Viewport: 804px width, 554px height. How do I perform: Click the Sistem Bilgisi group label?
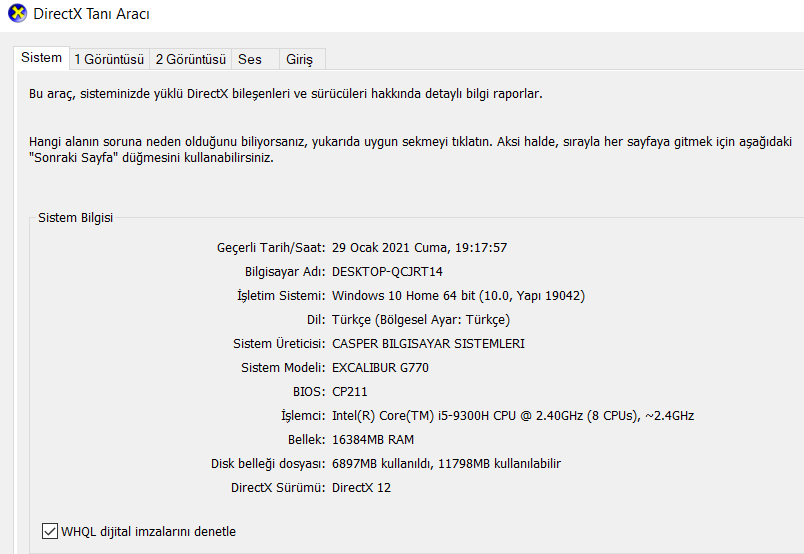pos(75,217)
